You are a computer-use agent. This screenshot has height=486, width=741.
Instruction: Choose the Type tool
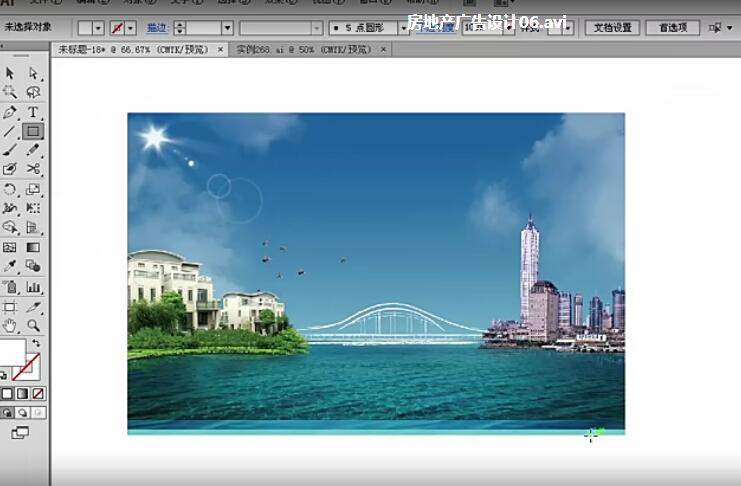click(33, 112)
